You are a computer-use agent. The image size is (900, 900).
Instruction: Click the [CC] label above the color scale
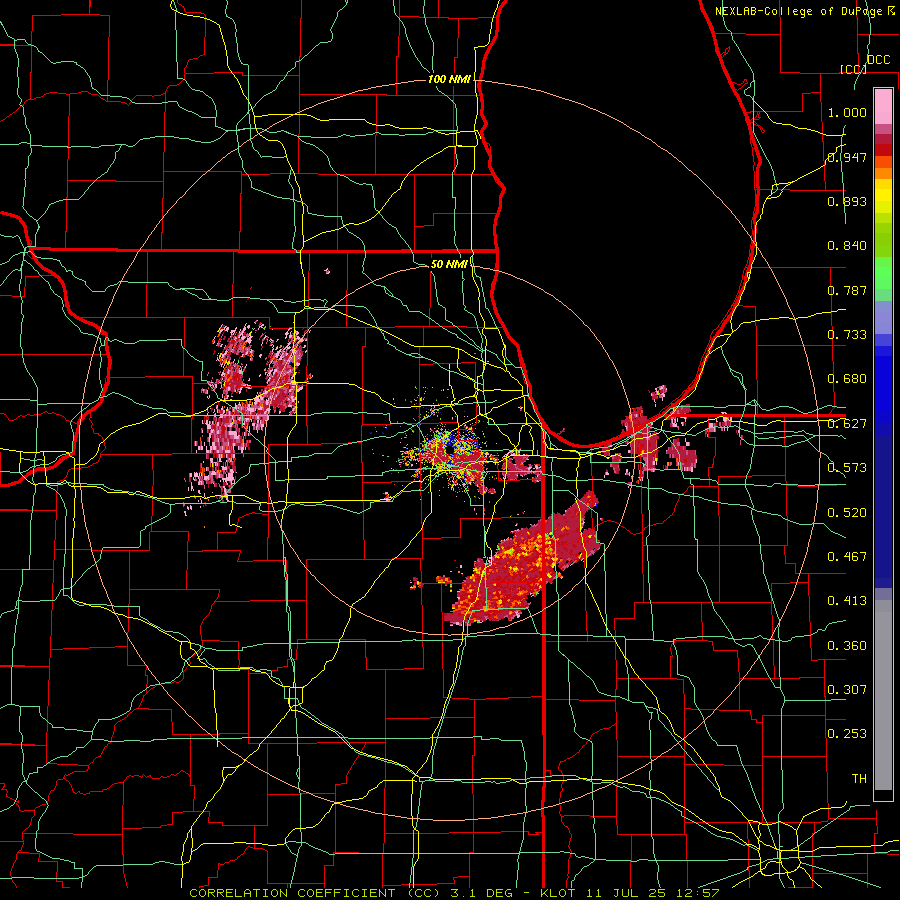[x=854, y=69]
